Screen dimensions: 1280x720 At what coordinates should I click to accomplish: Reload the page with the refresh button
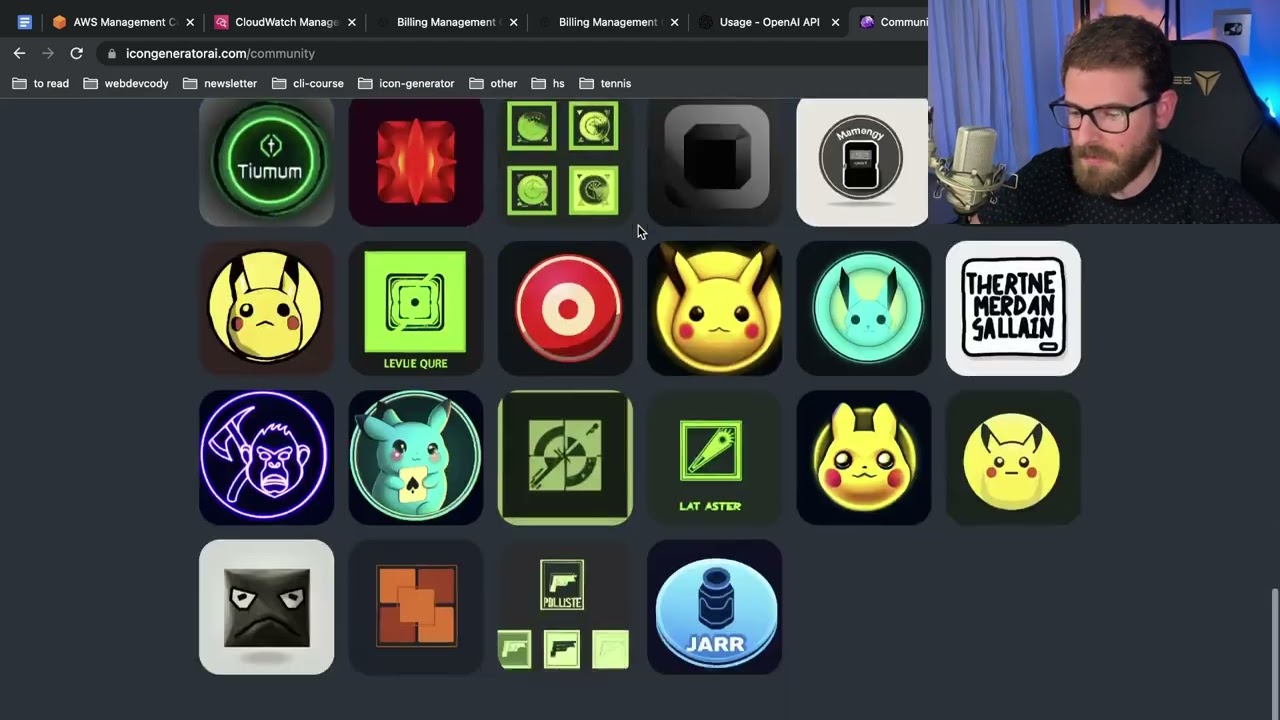click(76, 53)
